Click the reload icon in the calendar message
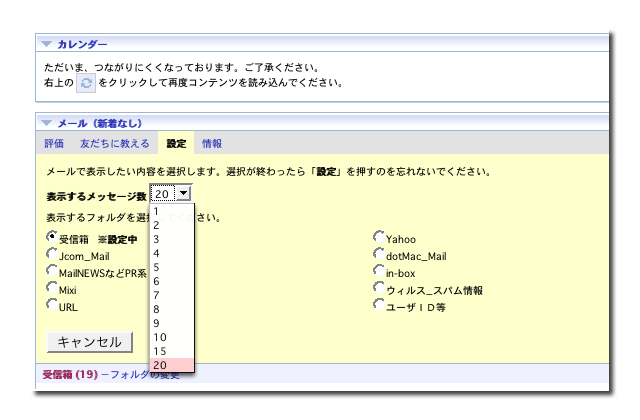The image size is (640, 420). [86, 83]
